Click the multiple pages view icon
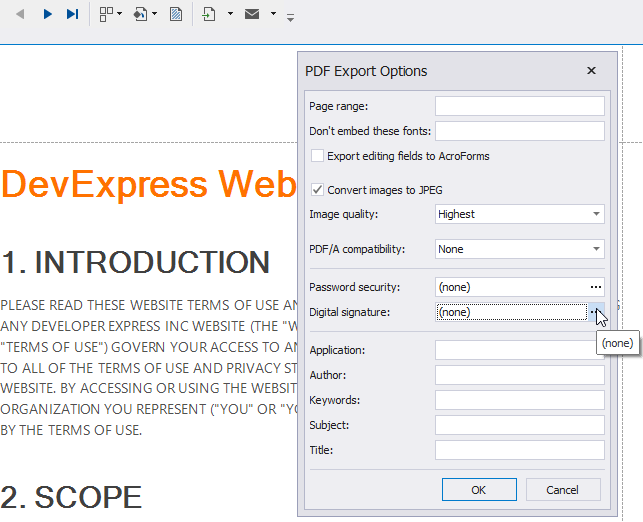The width and height of the screenshot is (643, 522). (107, 14)
